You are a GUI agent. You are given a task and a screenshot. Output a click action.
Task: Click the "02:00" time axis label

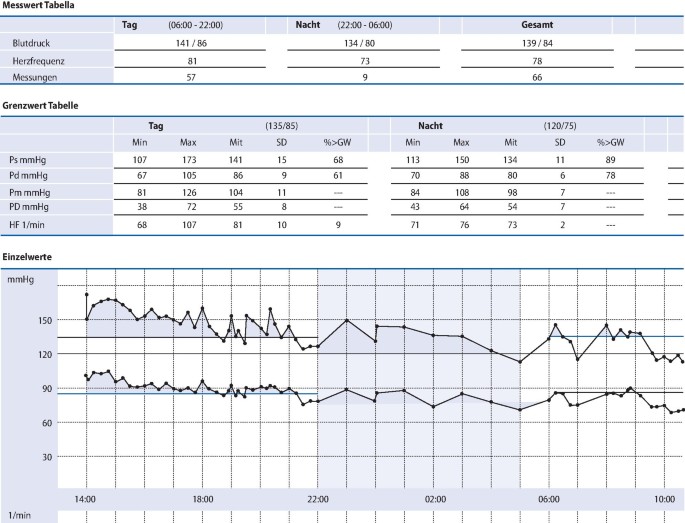point(436,499)
